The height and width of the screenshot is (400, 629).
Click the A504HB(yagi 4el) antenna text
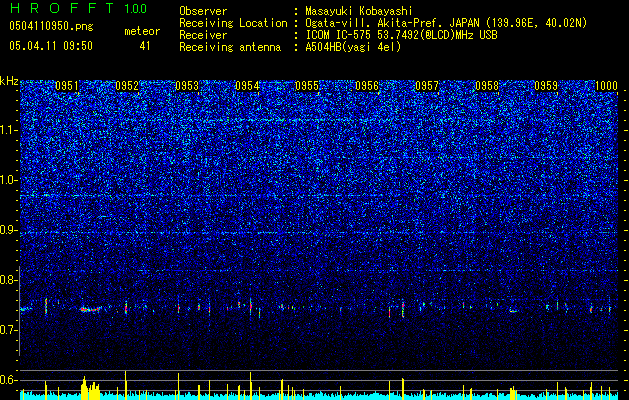tap(353, 47)
